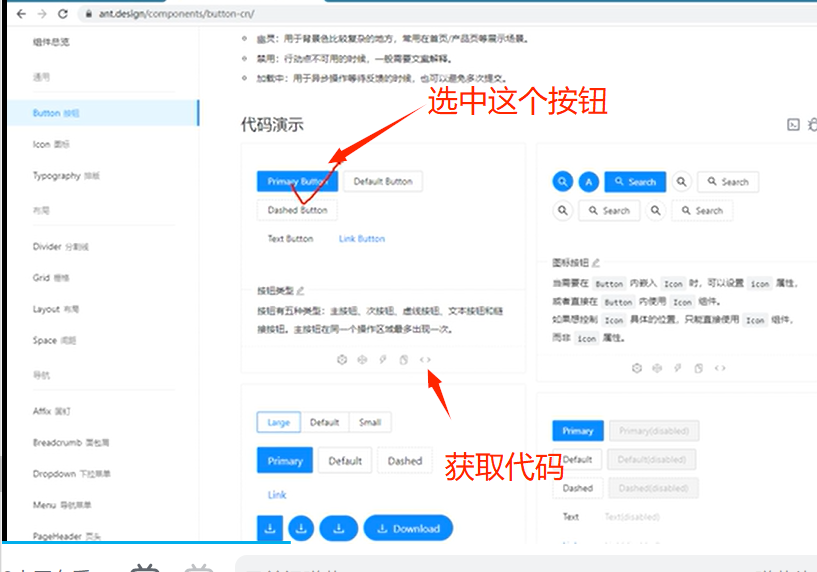Open components overview at sidebar top
The height and width of the screenshot is (572, 817).
51,42
